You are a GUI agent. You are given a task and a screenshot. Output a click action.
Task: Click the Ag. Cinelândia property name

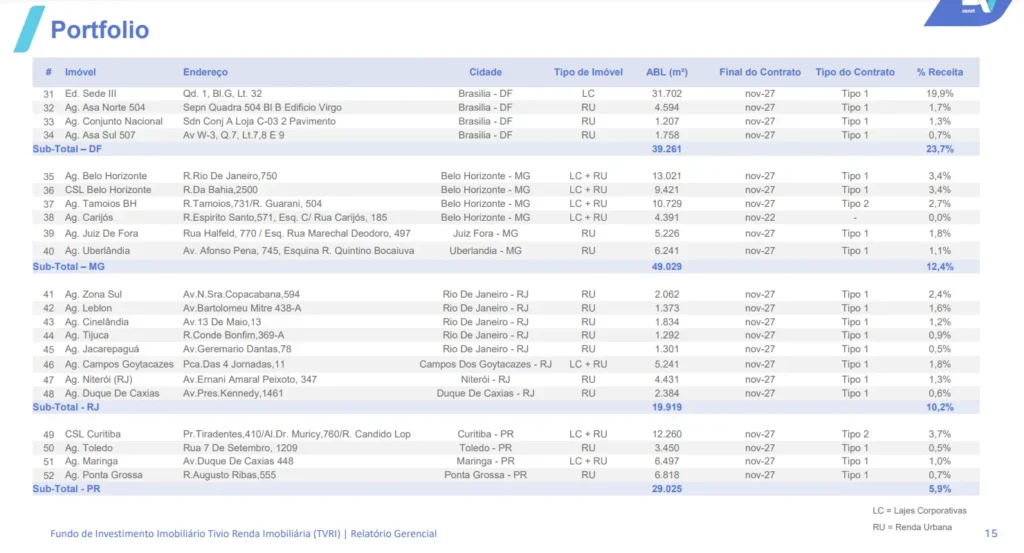coord(96,322)
